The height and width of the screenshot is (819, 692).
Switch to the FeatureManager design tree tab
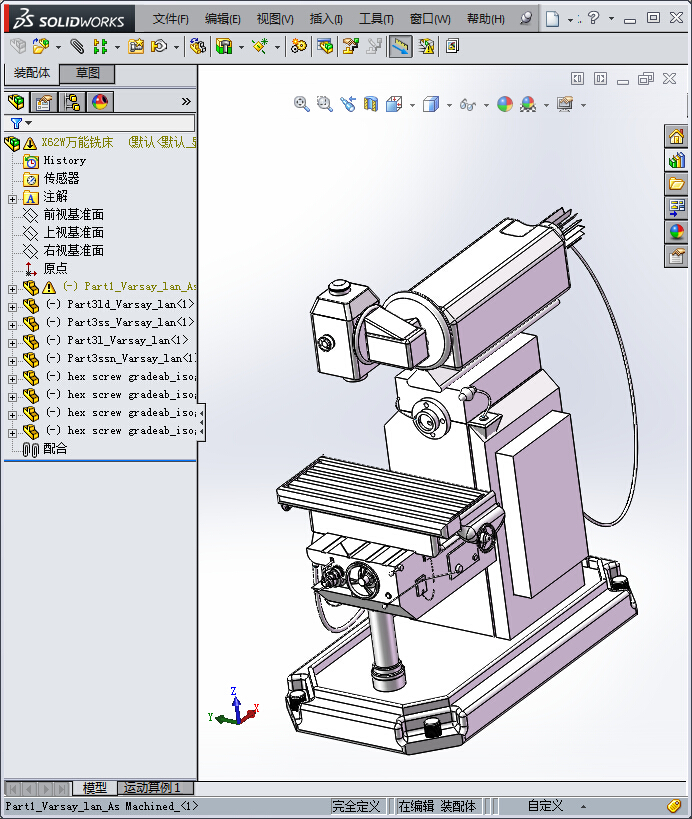(x=16, y=101)
